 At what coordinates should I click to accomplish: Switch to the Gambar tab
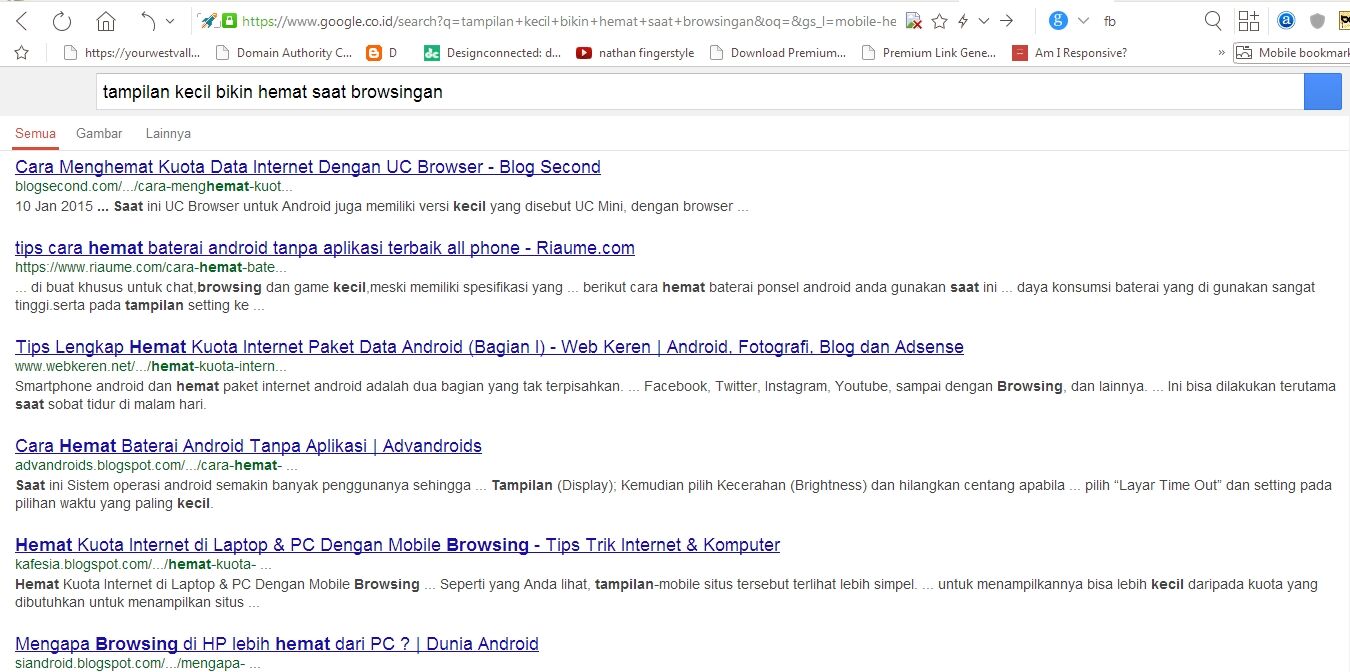99,134
